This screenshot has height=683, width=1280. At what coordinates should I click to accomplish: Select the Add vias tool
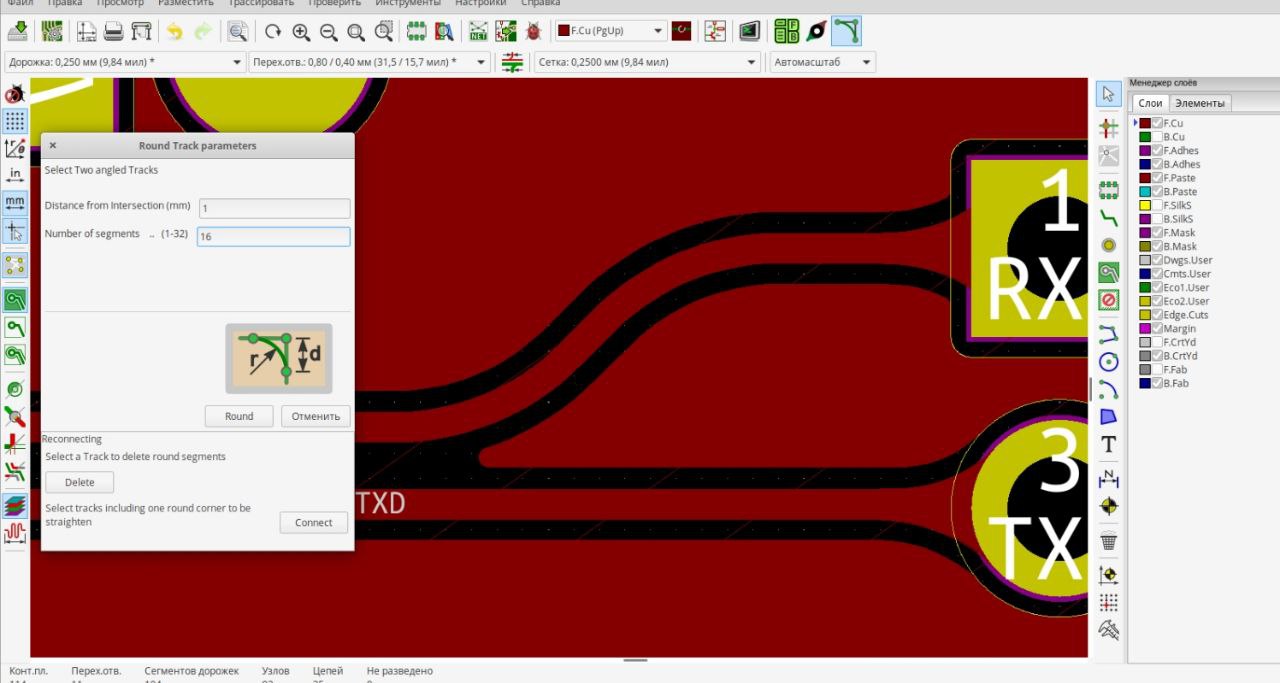[x=1108, y=245]
